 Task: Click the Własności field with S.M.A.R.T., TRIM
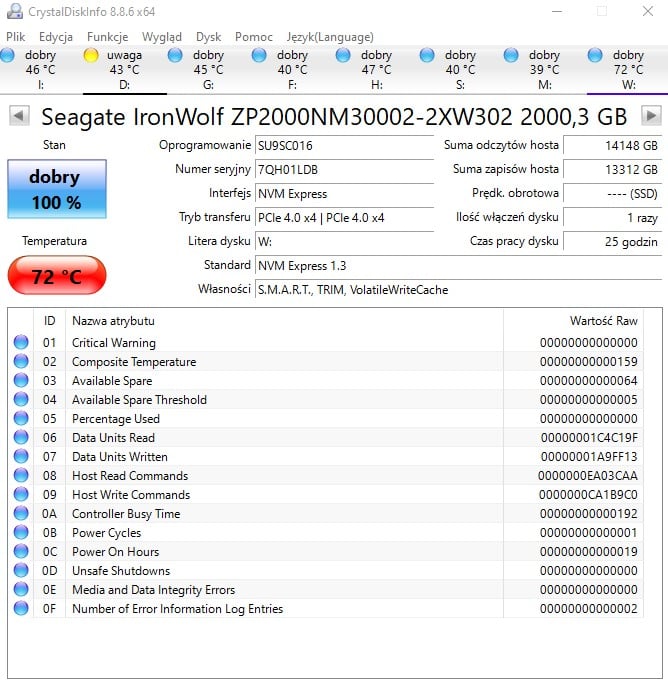click(458, 290)
